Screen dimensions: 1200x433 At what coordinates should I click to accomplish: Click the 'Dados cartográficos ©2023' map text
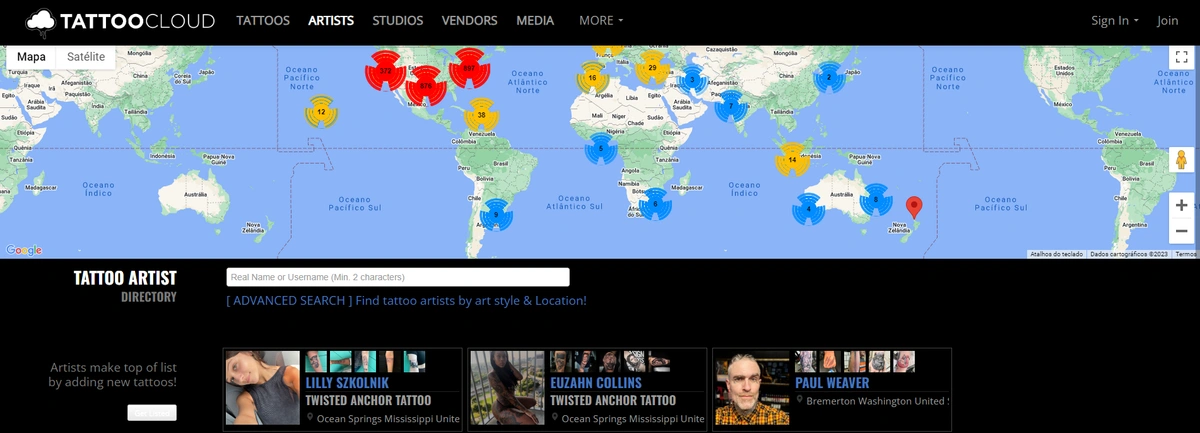pos(1129,254)
